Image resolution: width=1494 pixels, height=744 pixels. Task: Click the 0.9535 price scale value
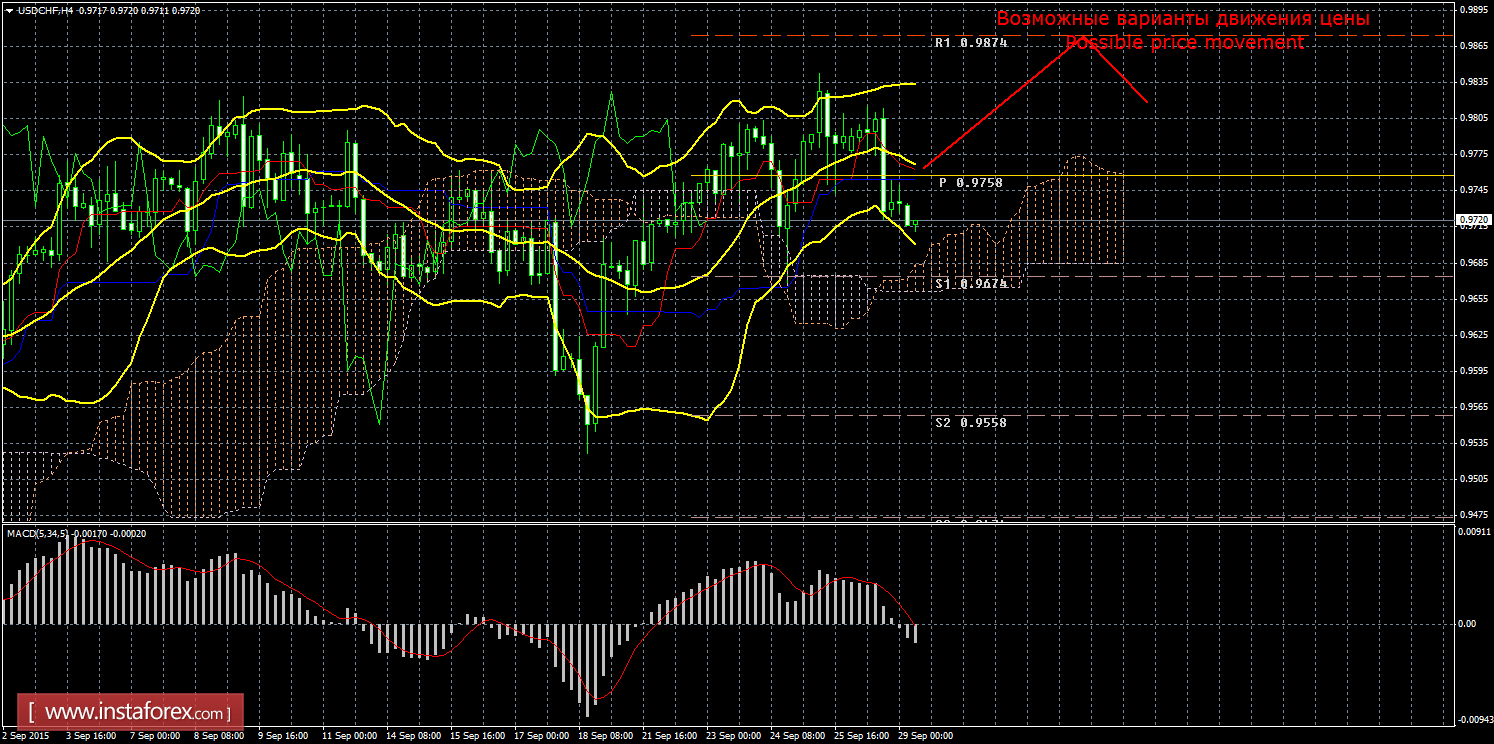tap(1472, 443)
